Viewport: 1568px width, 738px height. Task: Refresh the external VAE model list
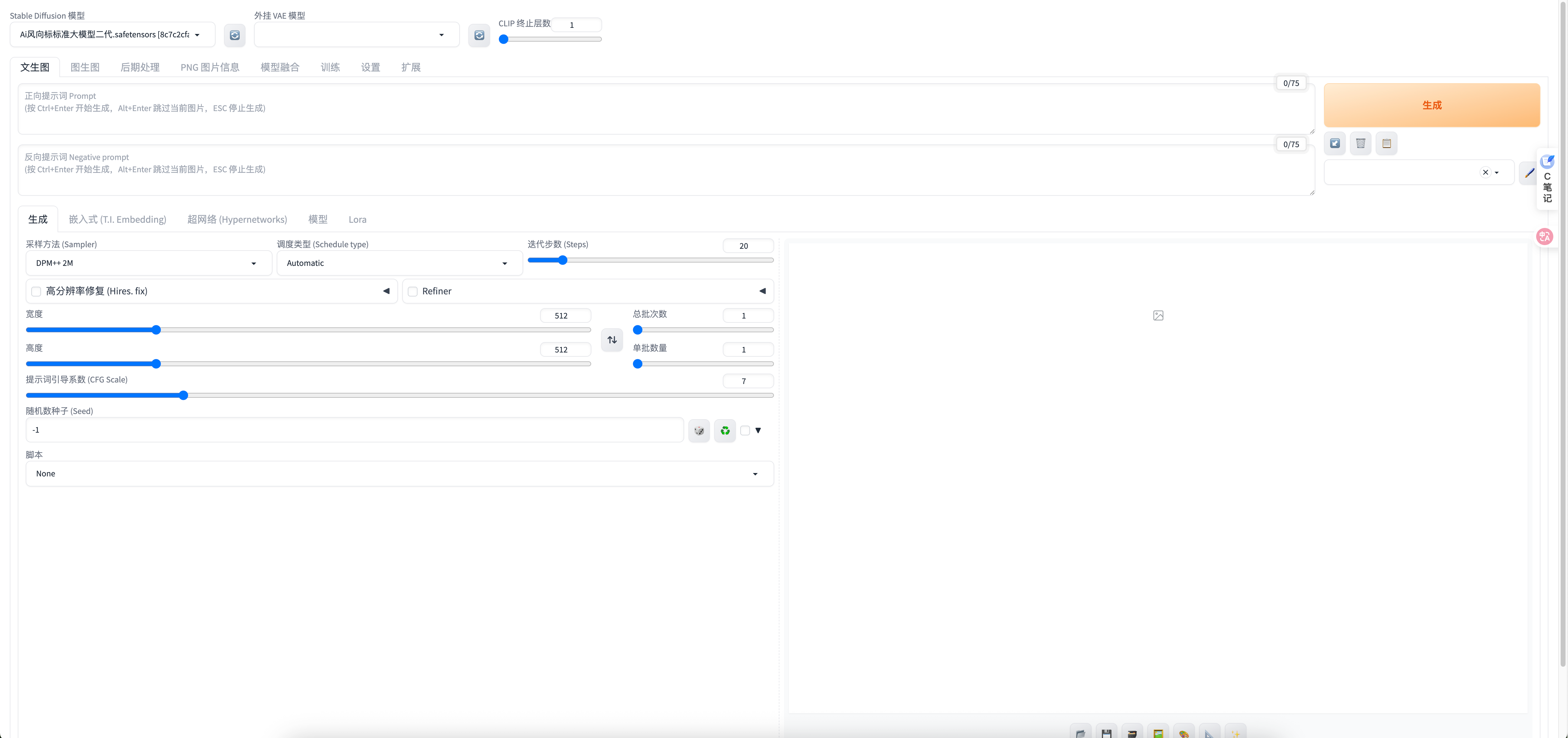tap(479, 35)
